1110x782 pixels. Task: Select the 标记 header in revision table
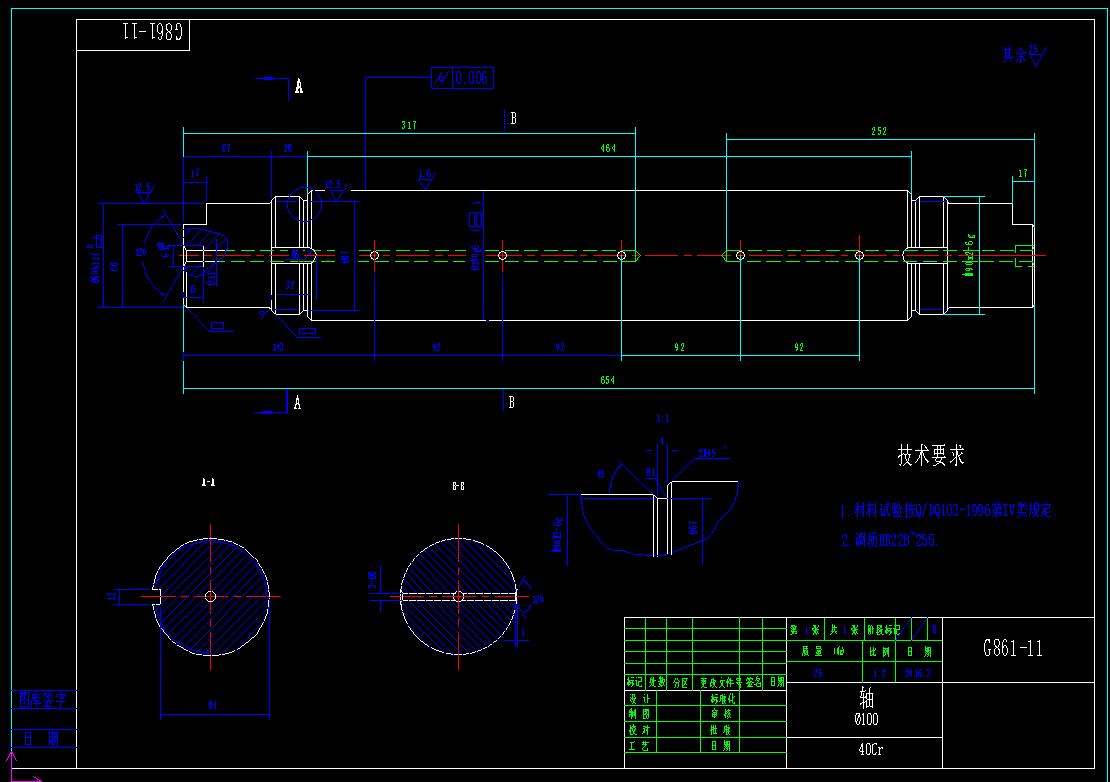634,682
